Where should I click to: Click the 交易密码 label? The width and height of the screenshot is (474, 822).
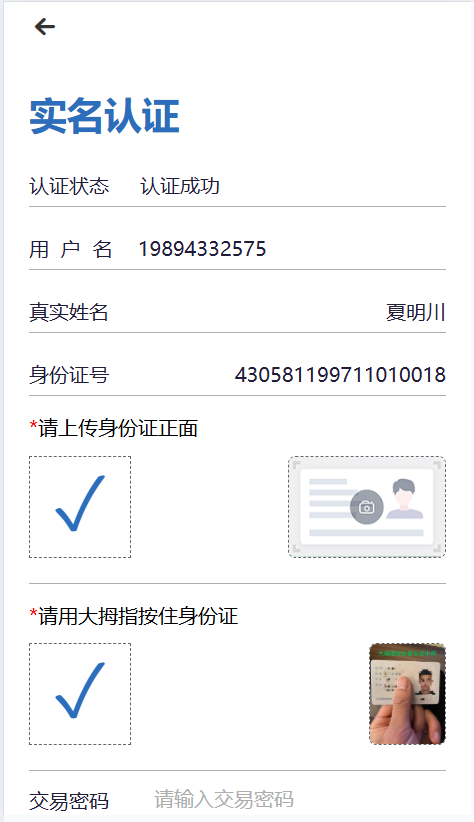[69, 801]
